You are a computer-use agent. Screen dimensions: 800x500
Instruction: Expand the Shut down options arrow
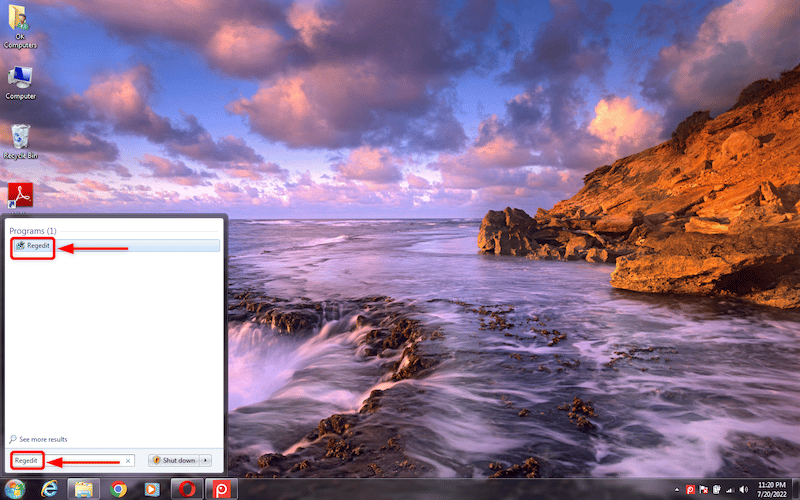point(206,460)
